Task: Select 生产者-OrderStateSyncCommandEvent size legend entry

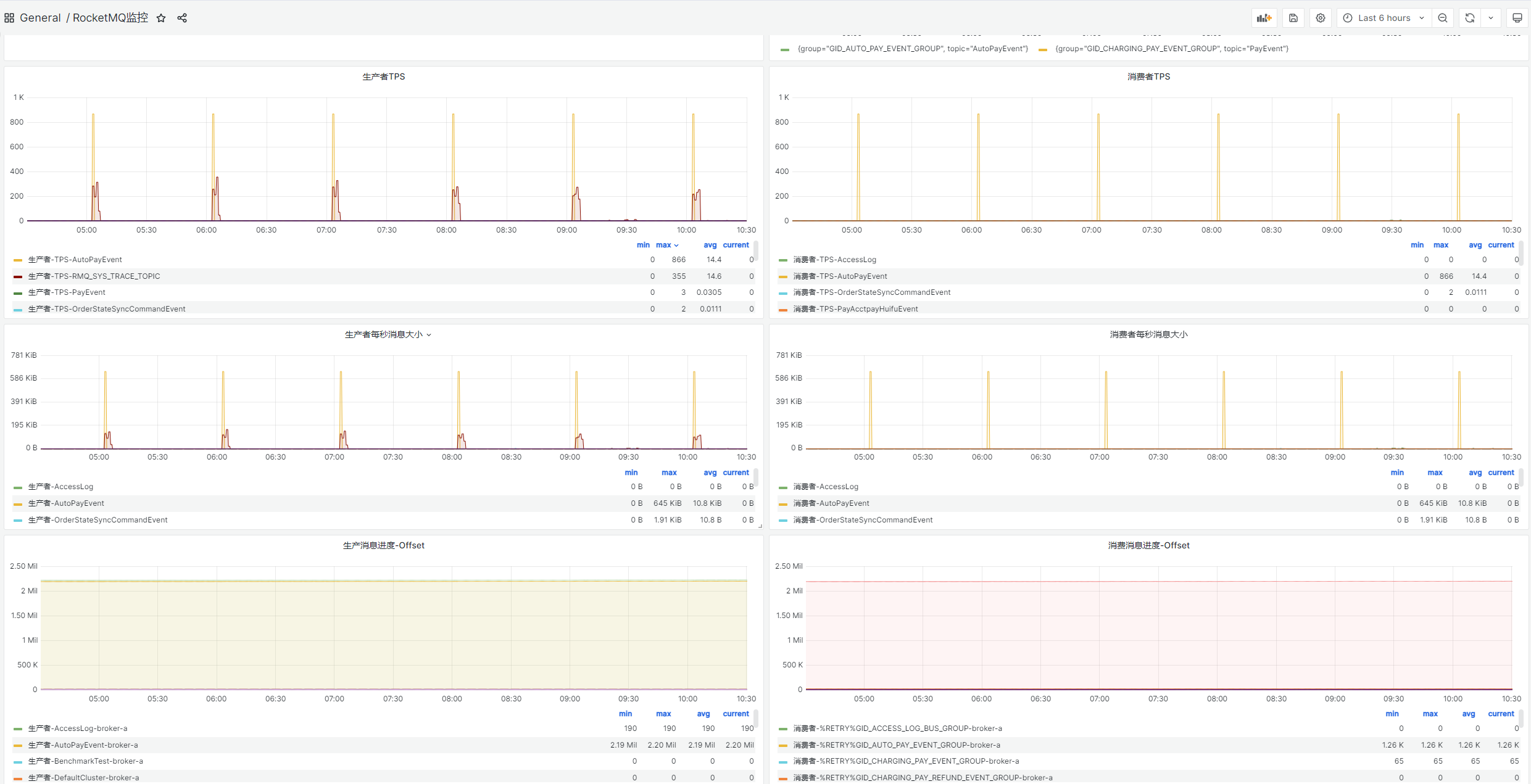Action: pos(98,520)
